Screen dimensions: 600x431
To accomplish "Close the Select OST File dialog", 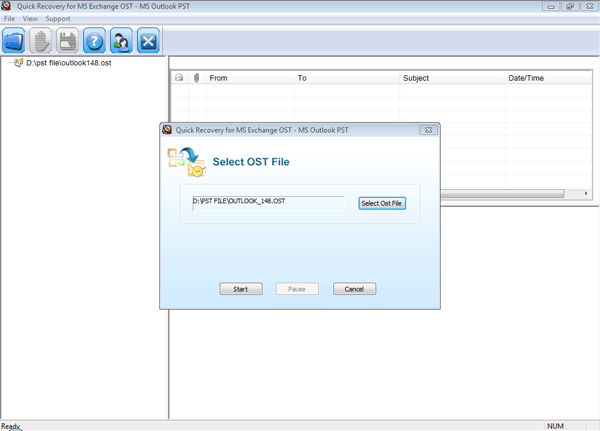I will tap(429, 130).
